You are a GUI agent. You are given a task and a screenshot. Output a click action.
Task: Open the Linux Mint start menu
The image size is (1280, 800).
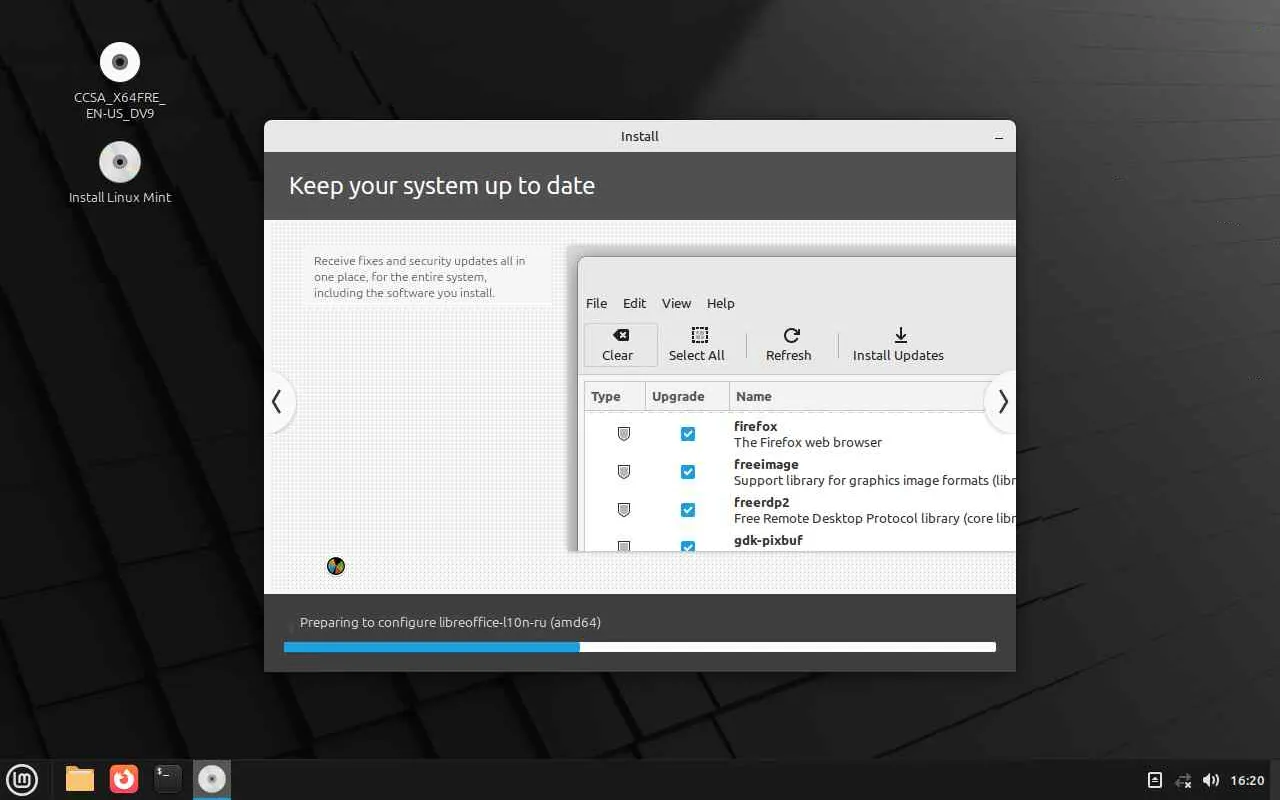tap(22, 779)
